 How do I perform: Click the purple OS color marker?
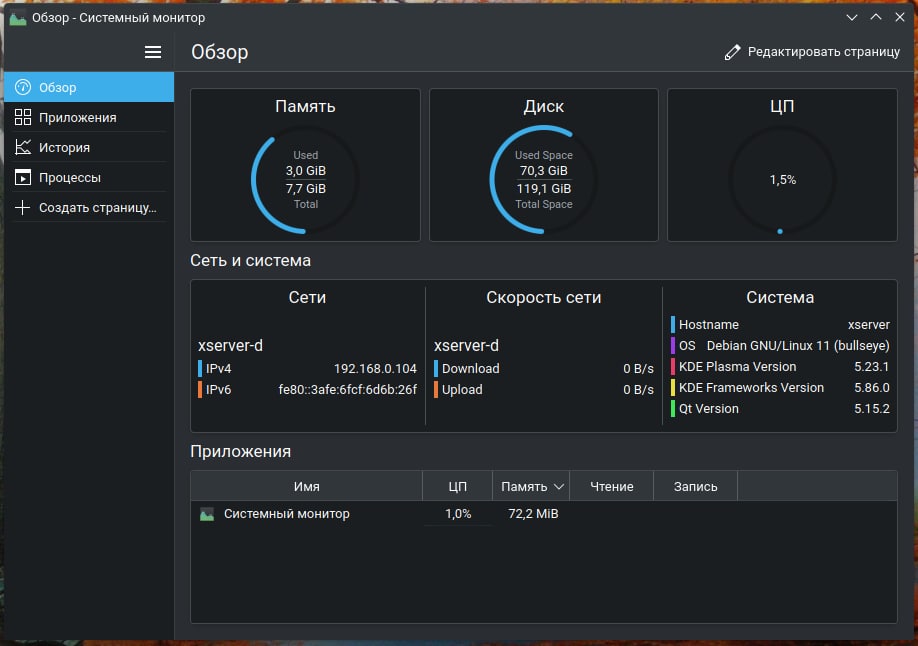click(673, 346)
